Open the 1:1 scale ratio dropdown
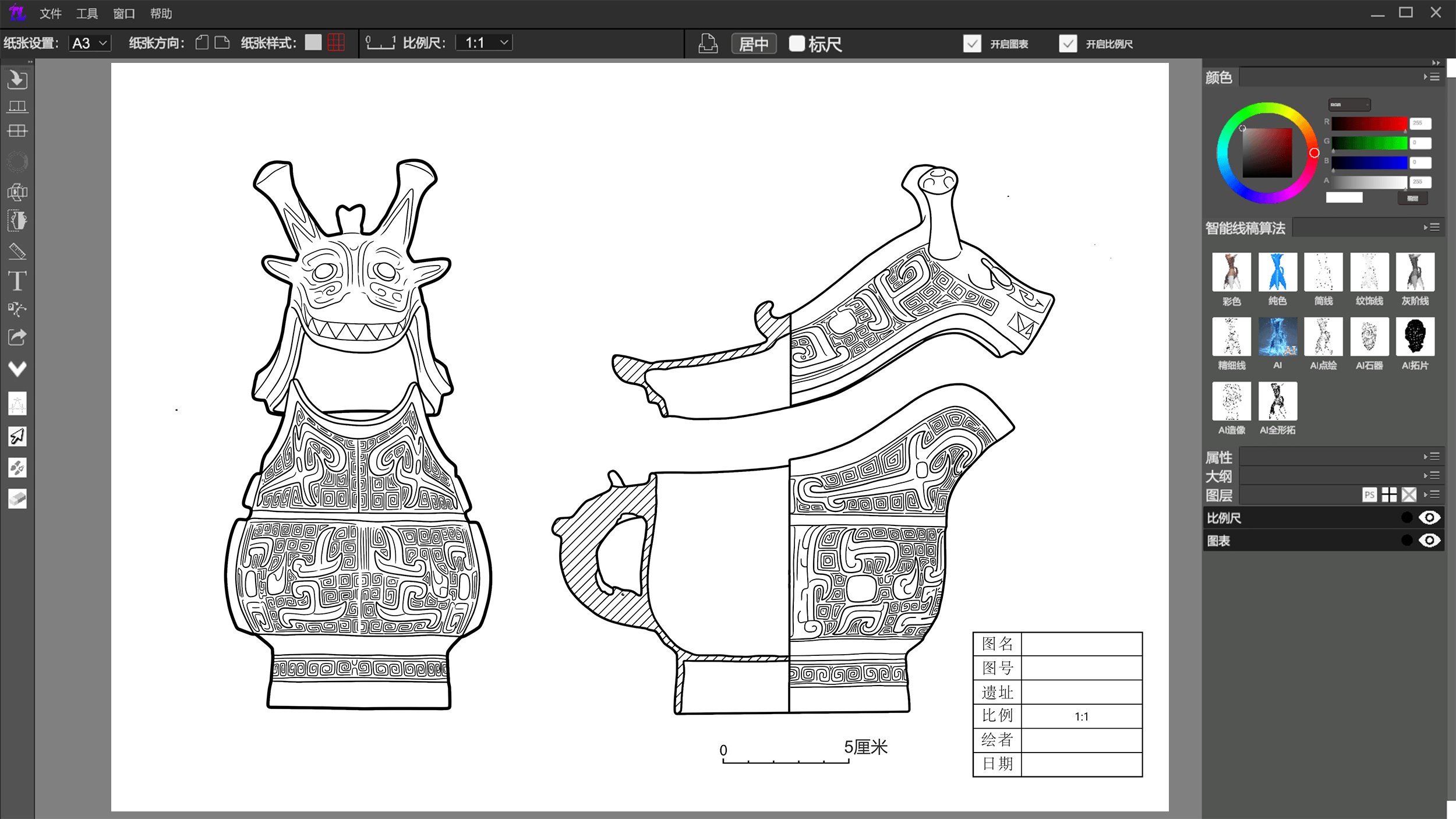 pyautogui.click(x=484, y=43)
